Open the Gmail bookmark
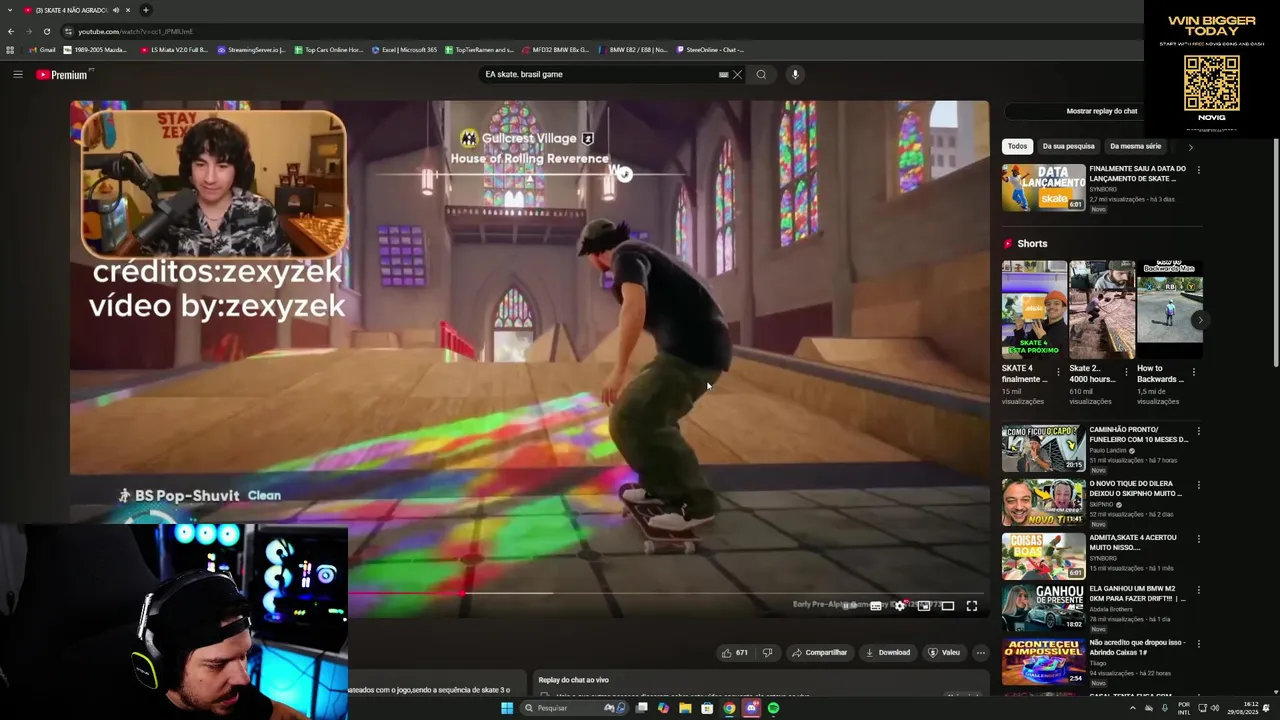Viewport: 1280px width, 720px height. coord(42,50)
